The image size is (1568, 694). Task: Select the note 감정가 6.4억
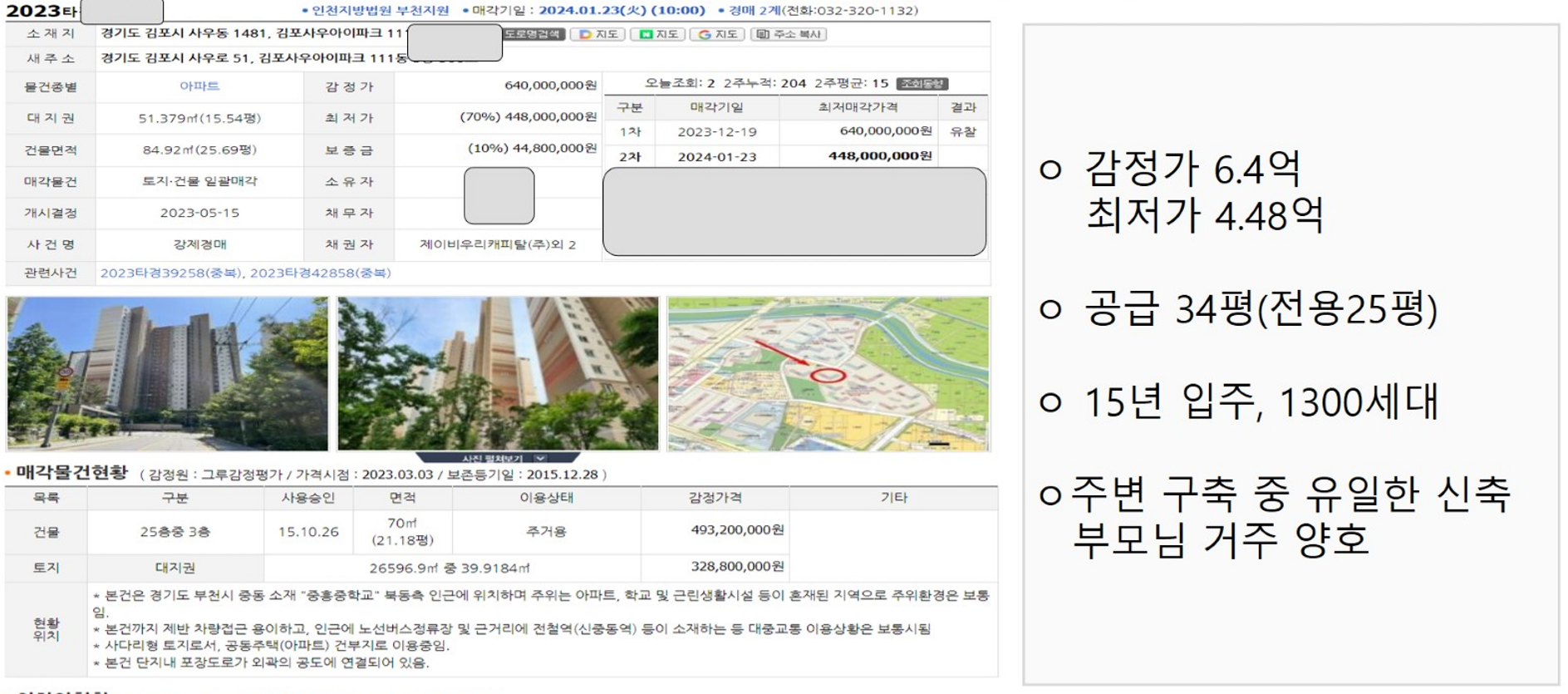tap(1192, 170)
